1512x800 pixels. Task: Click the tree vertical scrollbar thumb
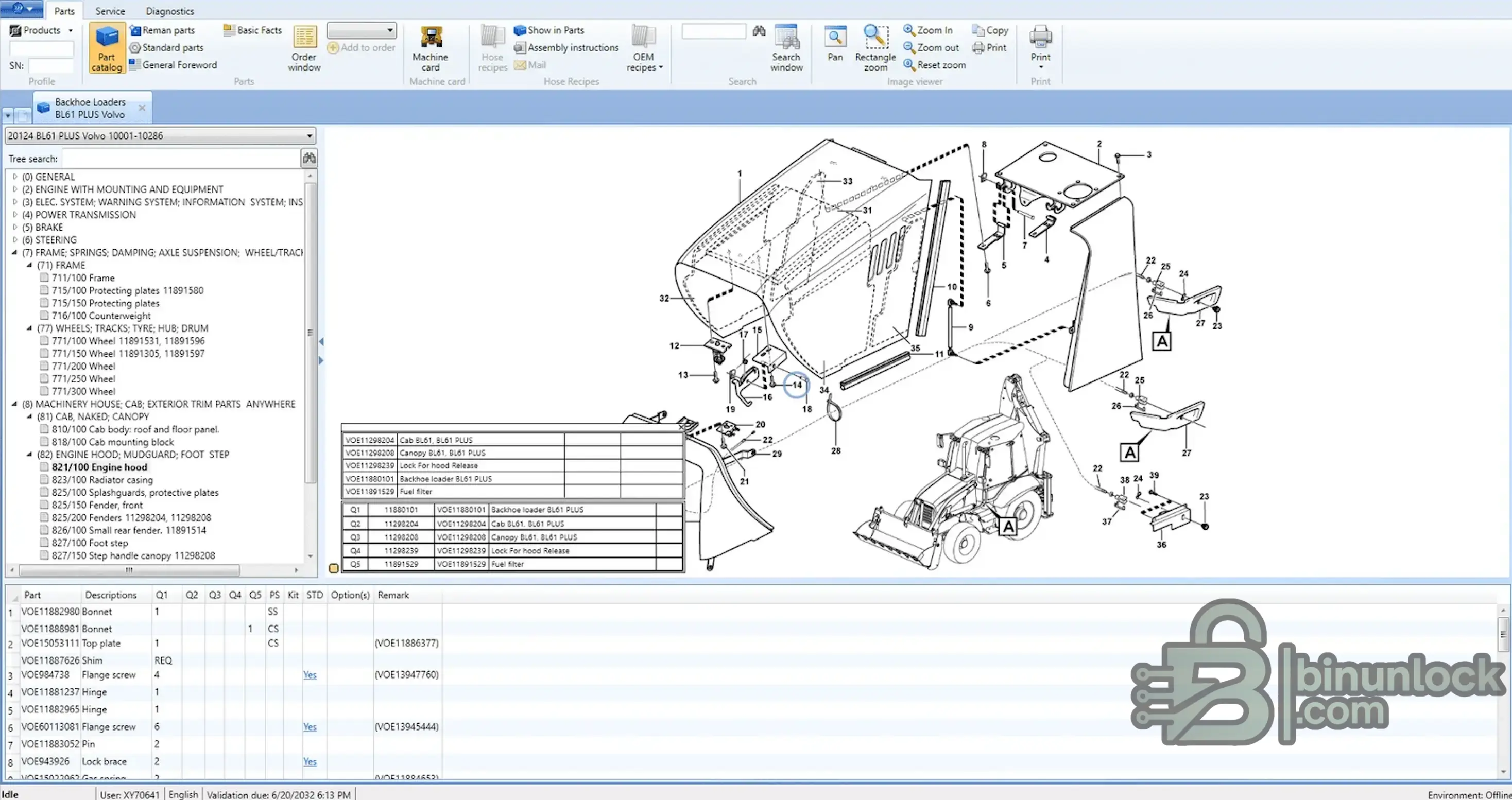(310, 332)
